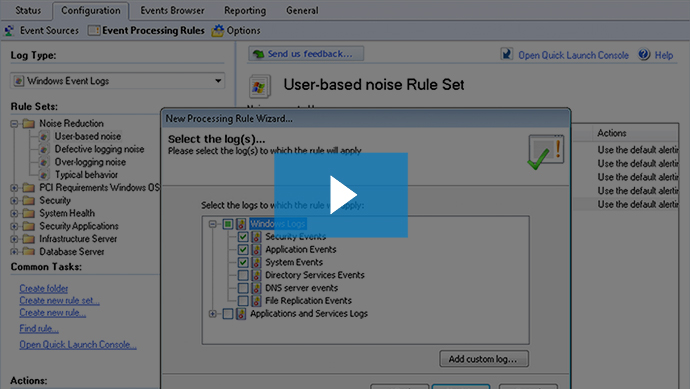This screenshot has height=389, width=690.
Task: Click Applications and Services Logs icon
Action: click(x=241, y=314)
